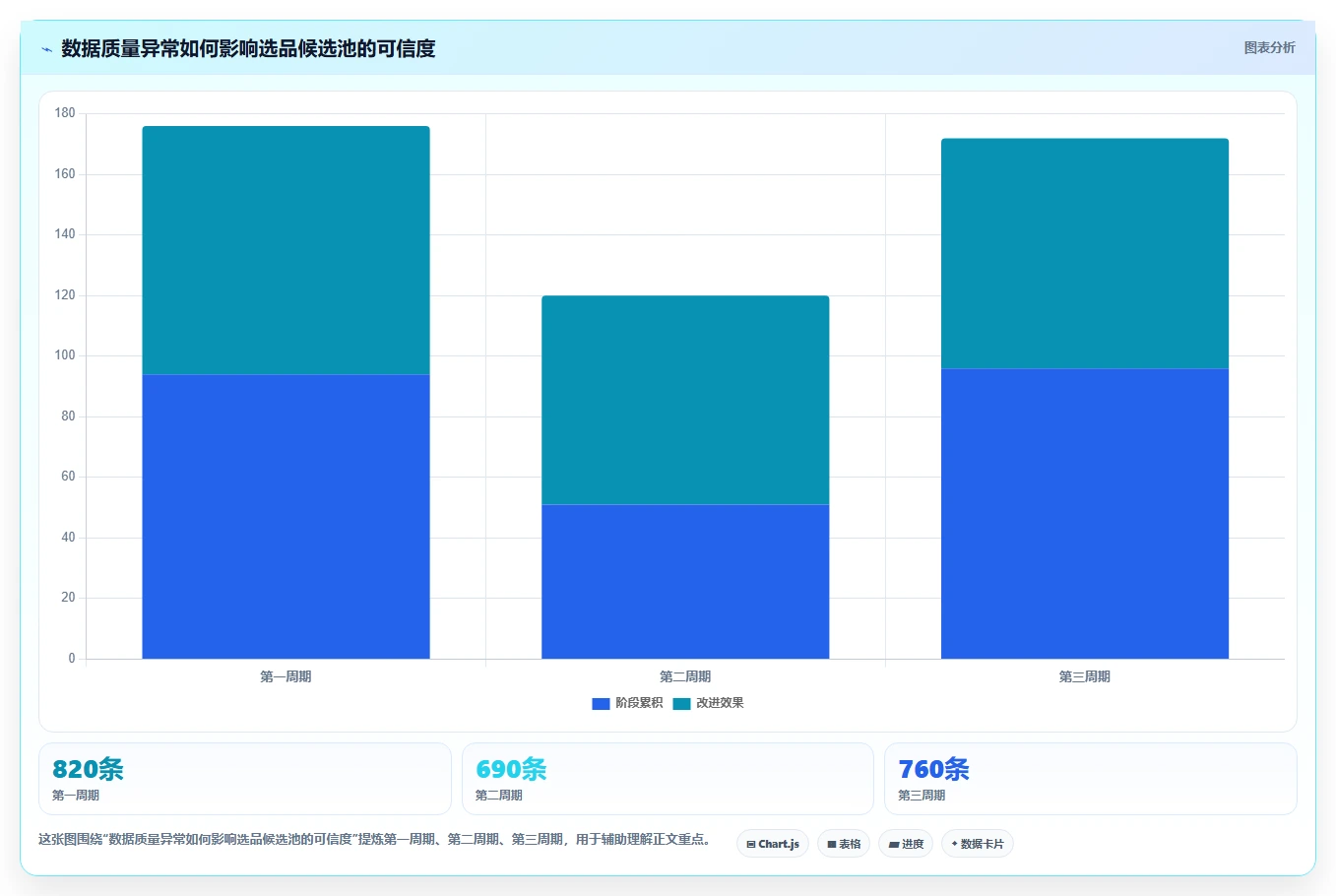
Task: Click the blue 阶段累积 bar of 第一周期
Action: point(286,516)
